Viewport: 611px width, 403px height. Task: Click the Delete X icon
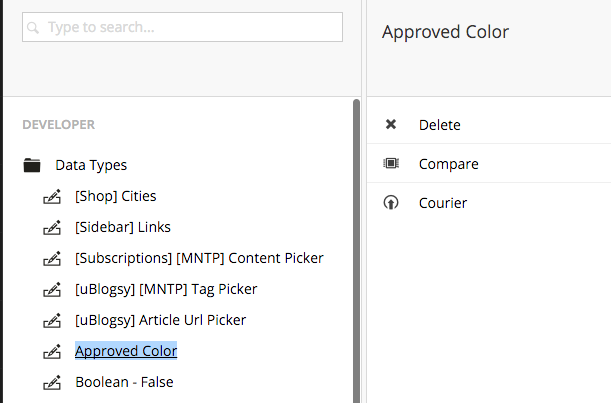391,124
